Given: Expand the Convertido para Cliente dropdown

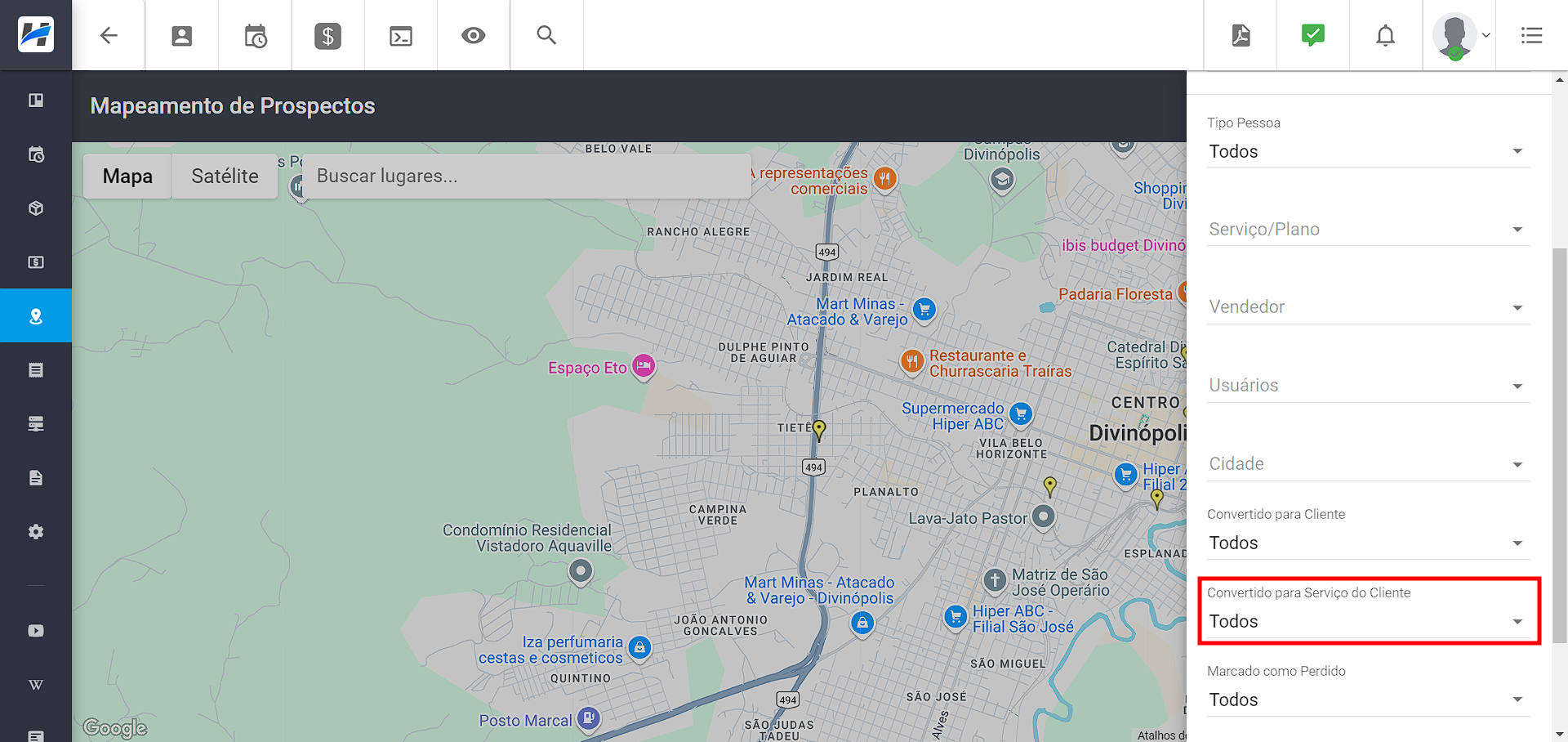Looking at the screenshot, I should tap(1368, 543).
